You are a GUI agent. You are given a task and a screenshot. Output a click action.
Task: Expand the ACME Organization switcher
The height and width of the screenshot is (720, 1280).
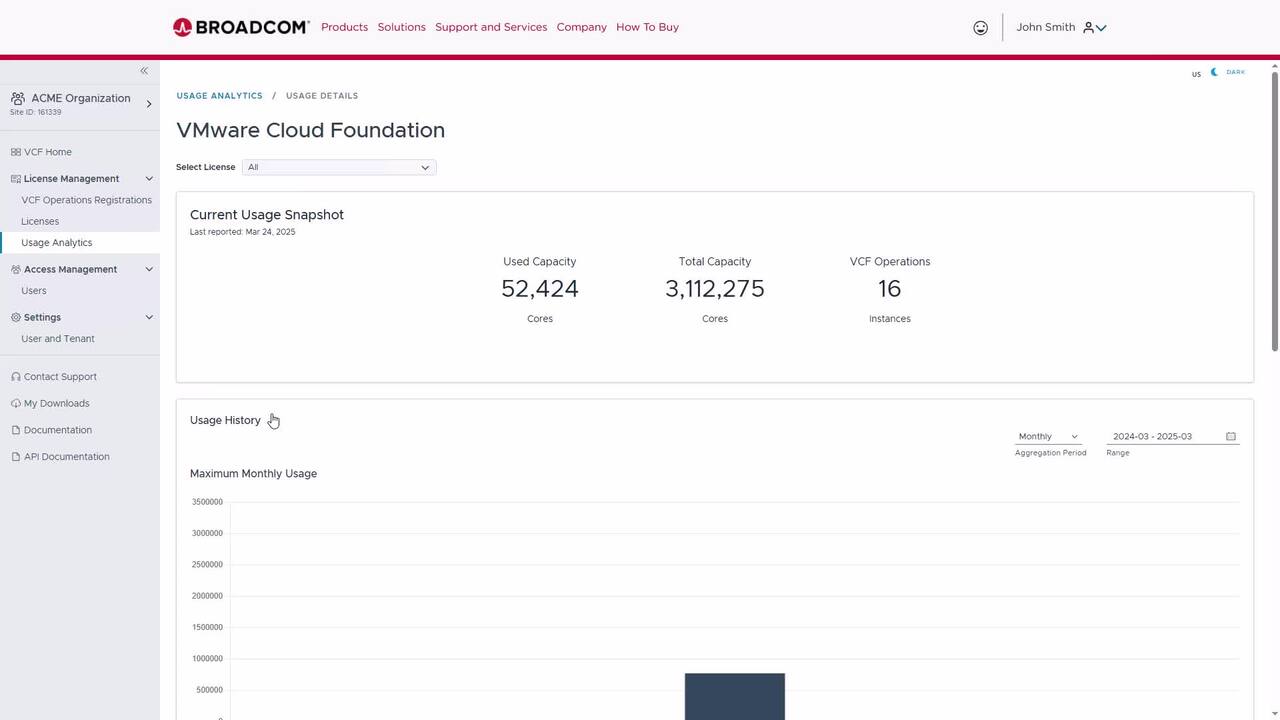[x=149, y=103]
